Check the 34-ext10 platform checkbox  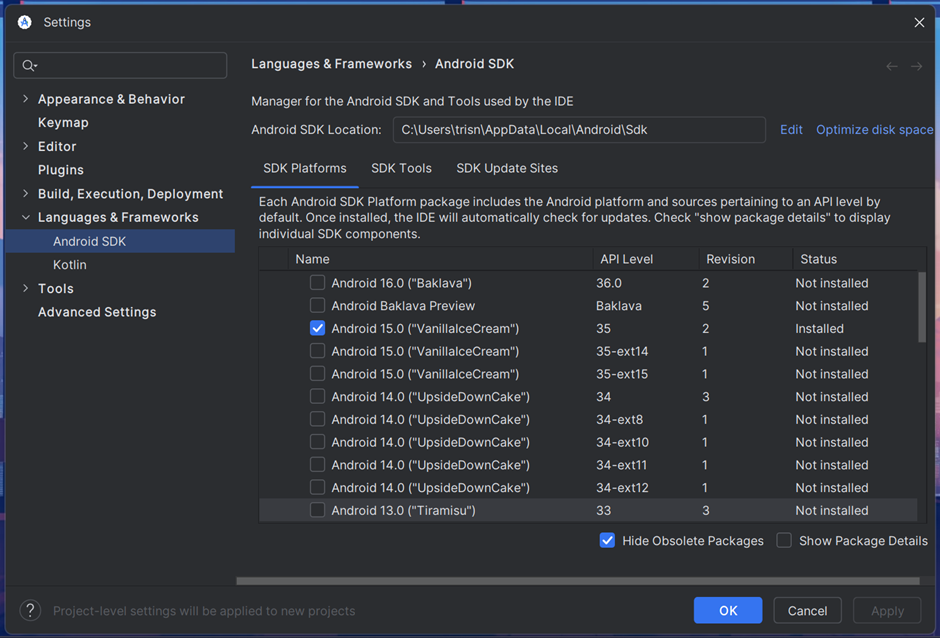pos(317,442)
